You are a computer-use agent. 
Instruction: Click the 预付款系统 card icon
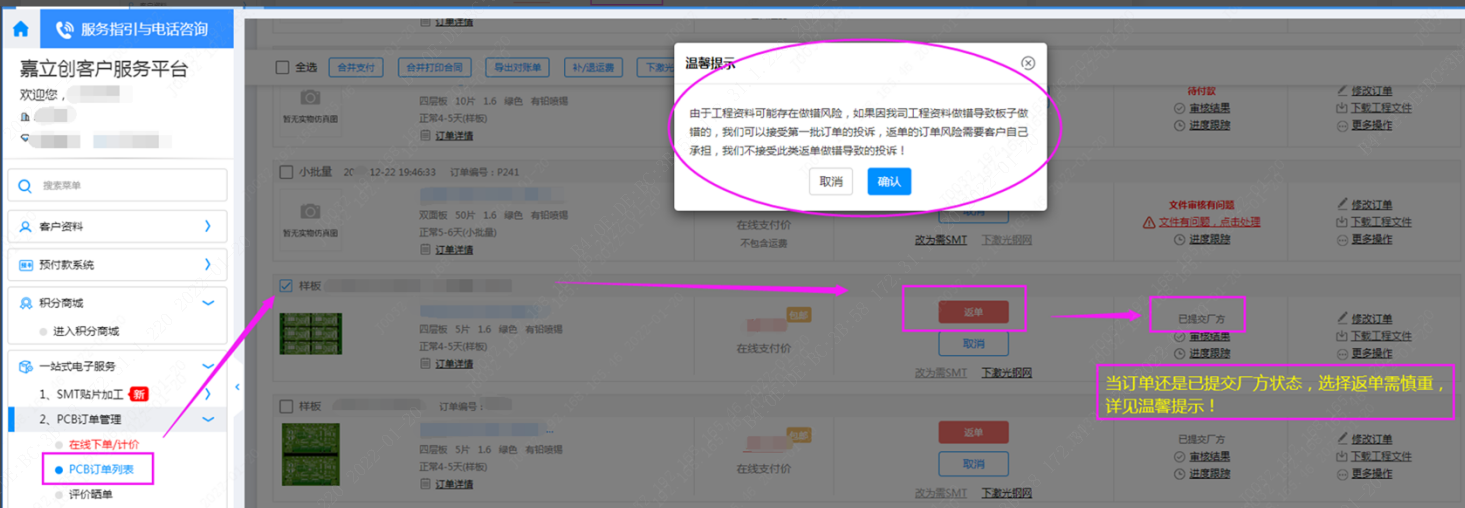click(x=26, y=265)
